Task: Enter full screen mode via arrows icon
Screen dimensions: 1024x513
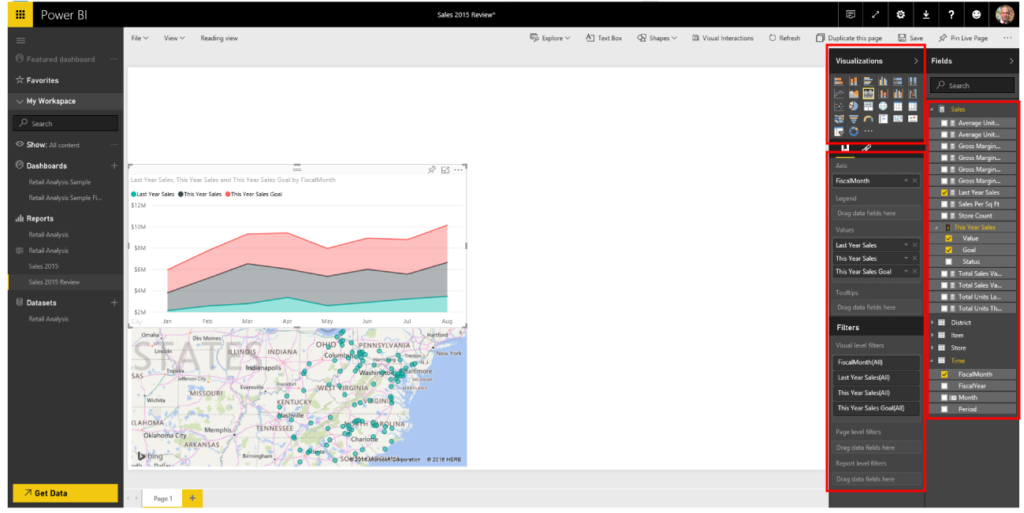Action: (x=875, y=14)
